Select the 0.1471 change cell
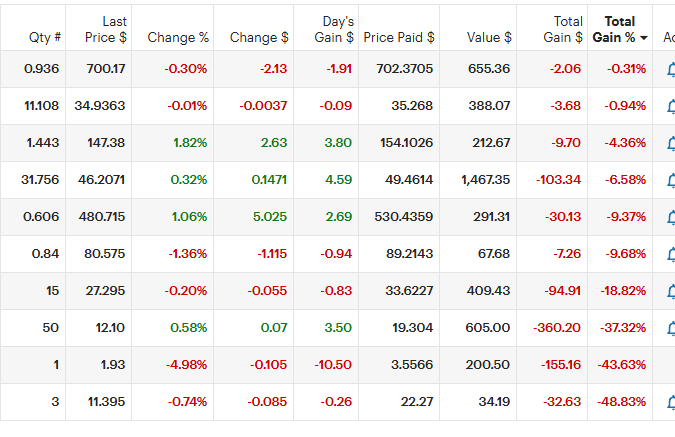The height and width of the screenshot is (437, 675). tap(254, 180)
